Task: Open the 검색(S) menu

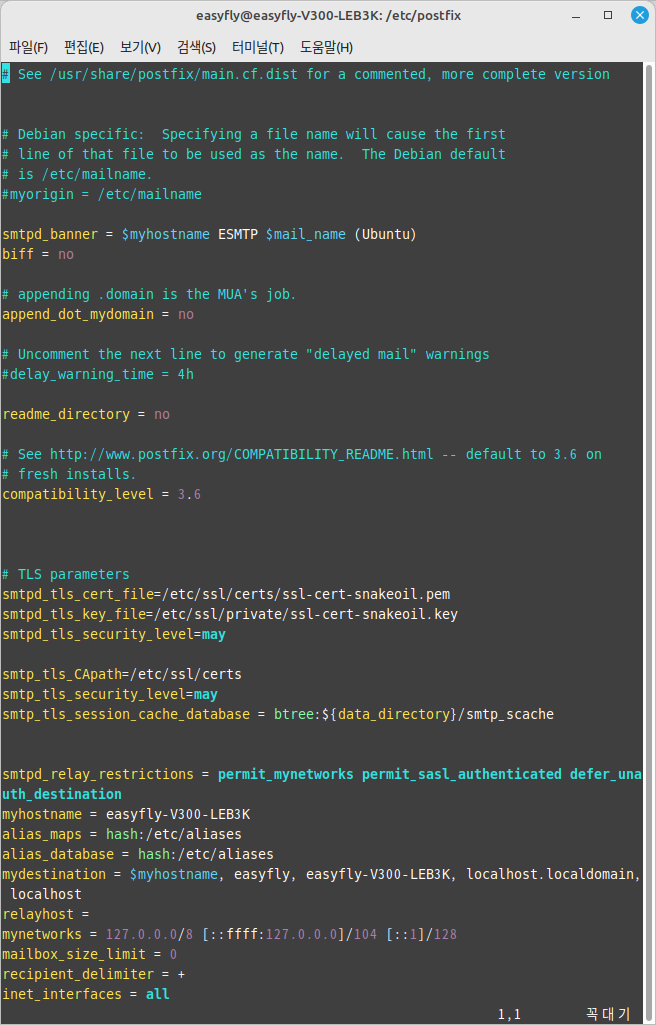Action: point(196,47)
